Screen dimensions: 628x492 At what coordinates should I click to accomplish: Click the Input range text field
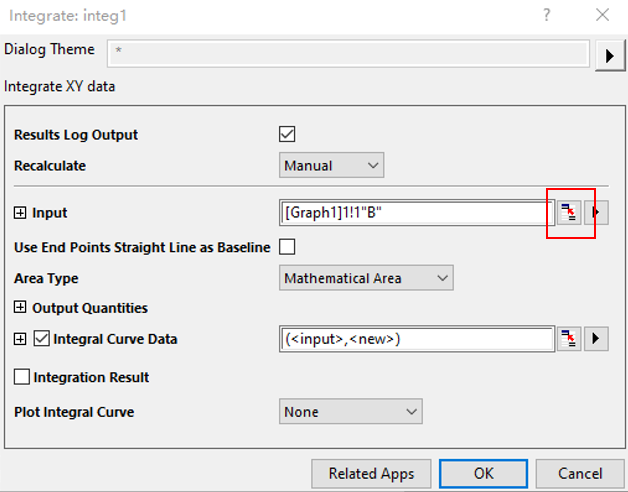point(414,212)
